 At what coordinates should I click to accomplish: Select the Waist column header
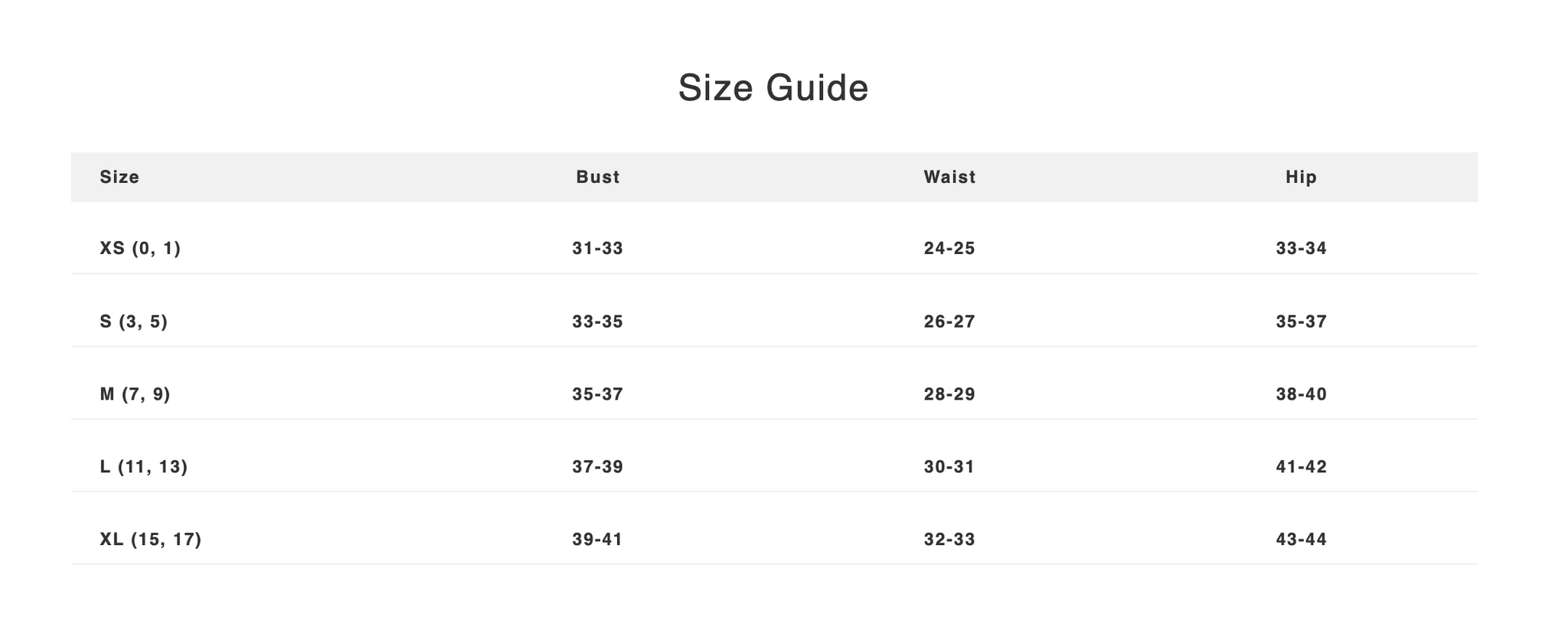pos(949,177)
